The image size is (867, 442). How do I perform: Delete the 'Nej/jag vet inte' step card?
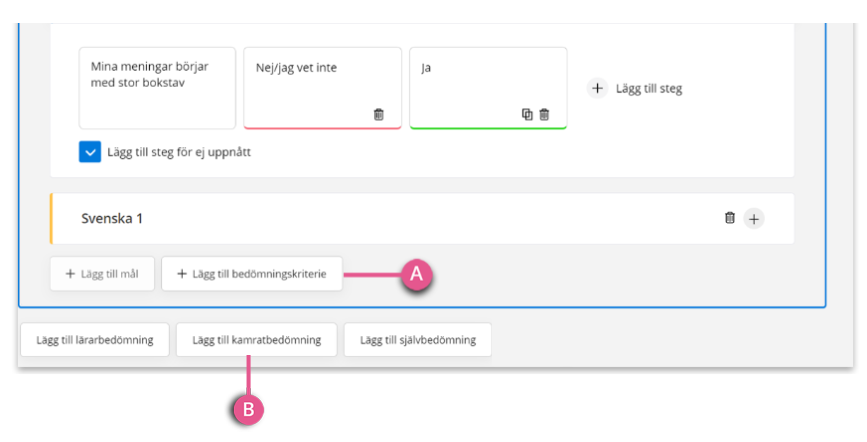click(x=379, y=115)
